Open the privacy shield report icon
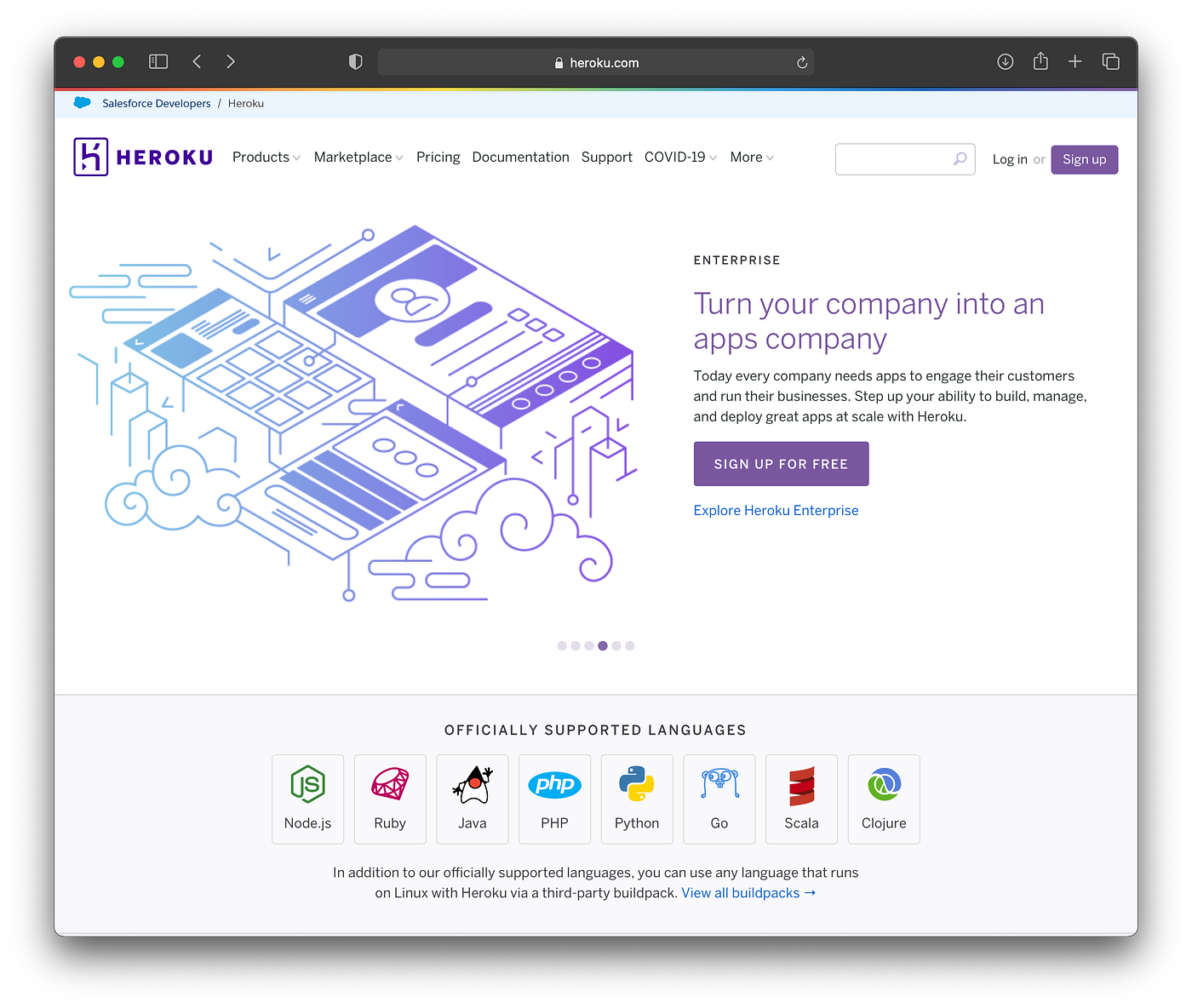Viewport: 1192px width, 1008px height. tap(356, 61)
